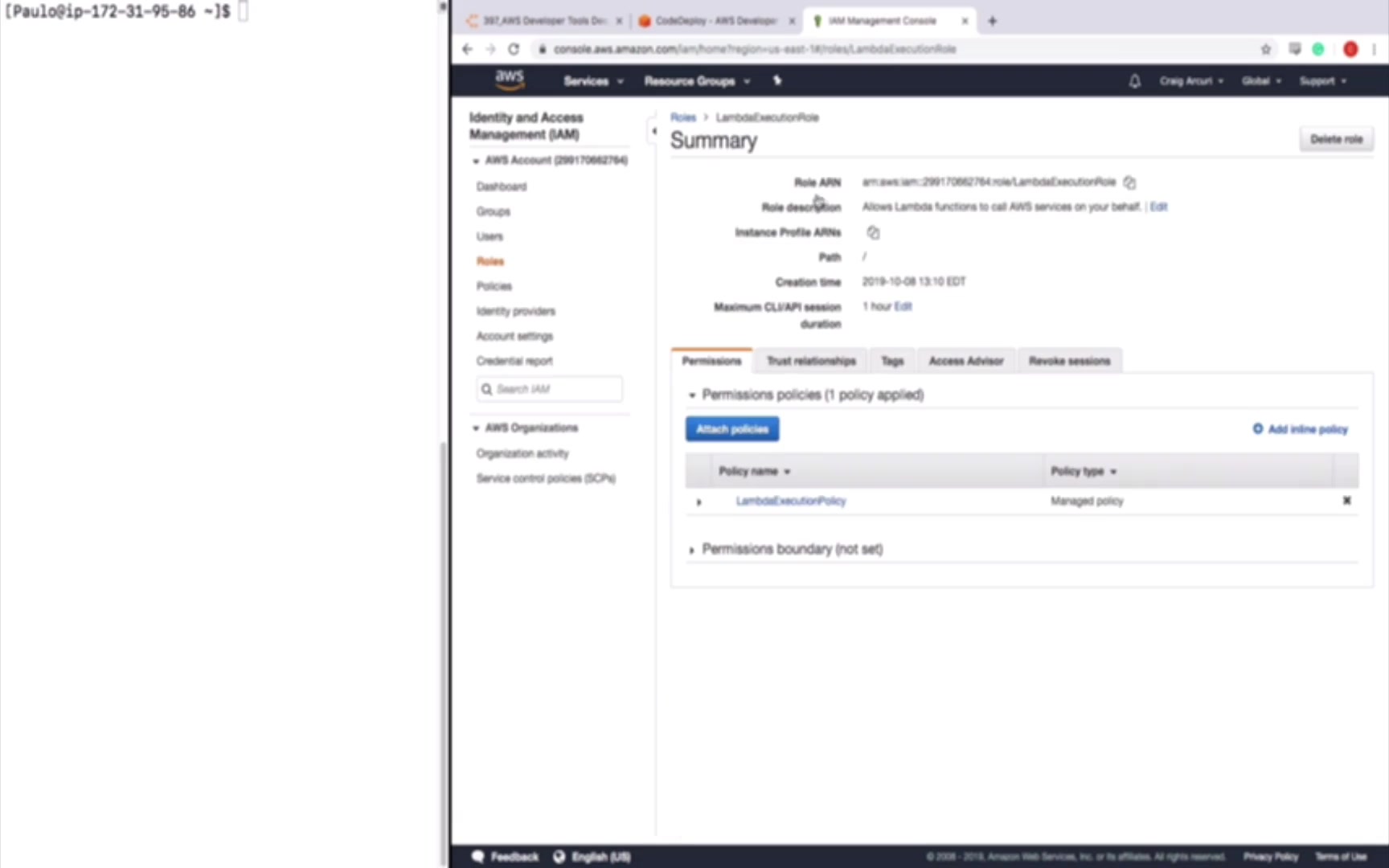Click the Attach policies button
The image size is (1389, 868).
coord(732,429)
